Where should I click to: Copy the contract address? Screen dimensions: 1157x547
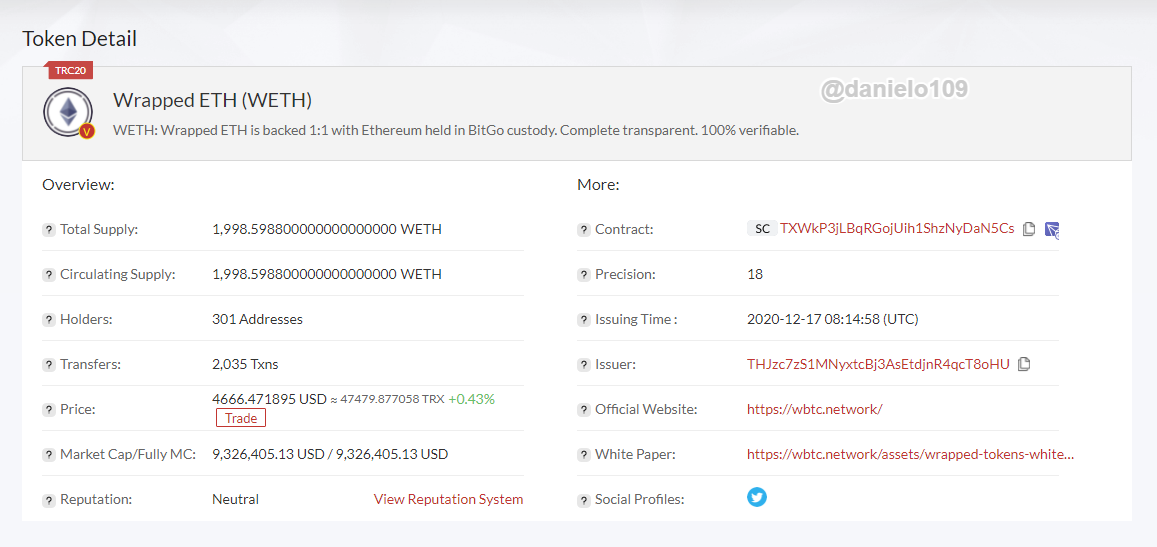pos(1029,229)
